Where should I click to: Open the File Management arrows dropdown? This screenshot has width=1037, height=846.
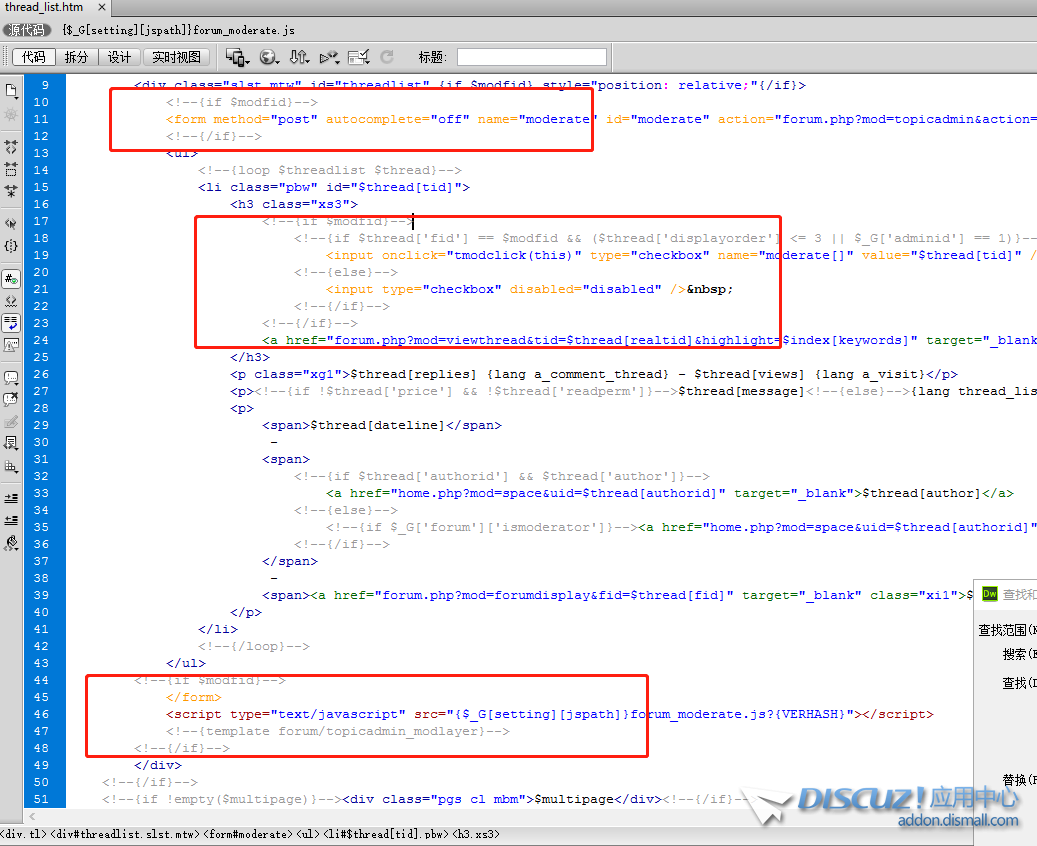coord(299,57)
